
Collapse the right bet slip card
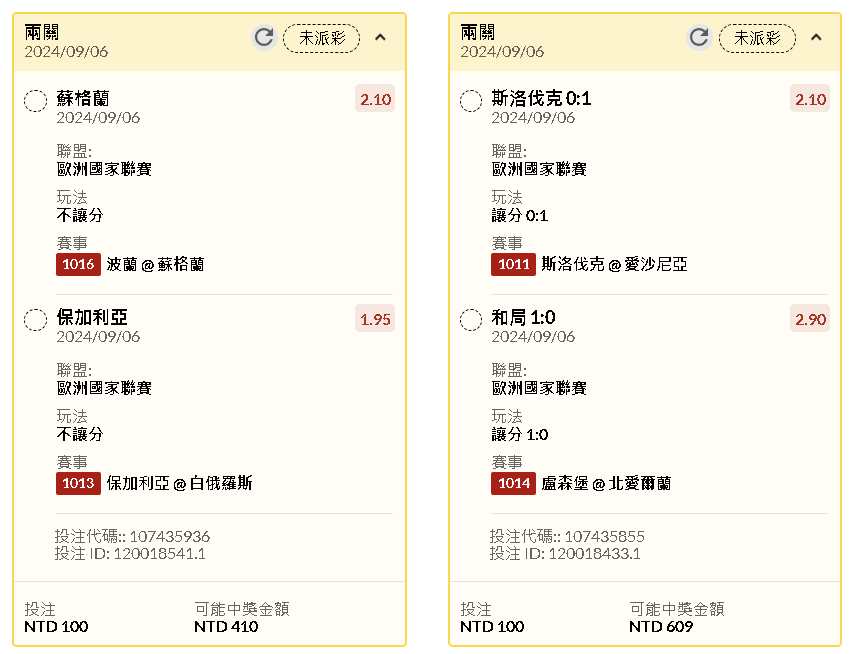[816, 38]
